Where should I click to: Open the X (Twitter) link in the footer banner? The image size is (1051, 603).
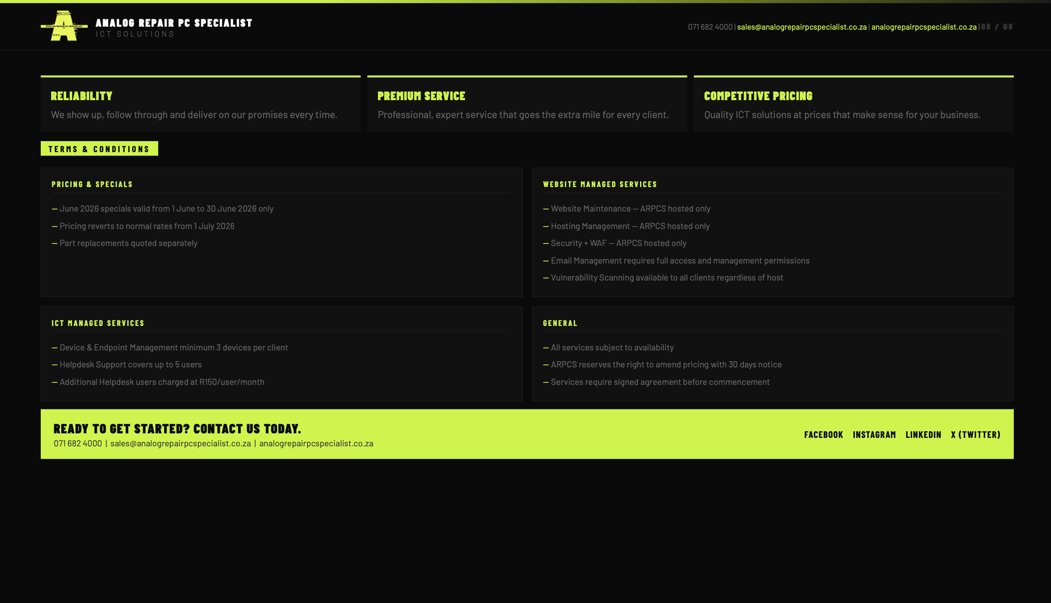click(x=975, y=435)
